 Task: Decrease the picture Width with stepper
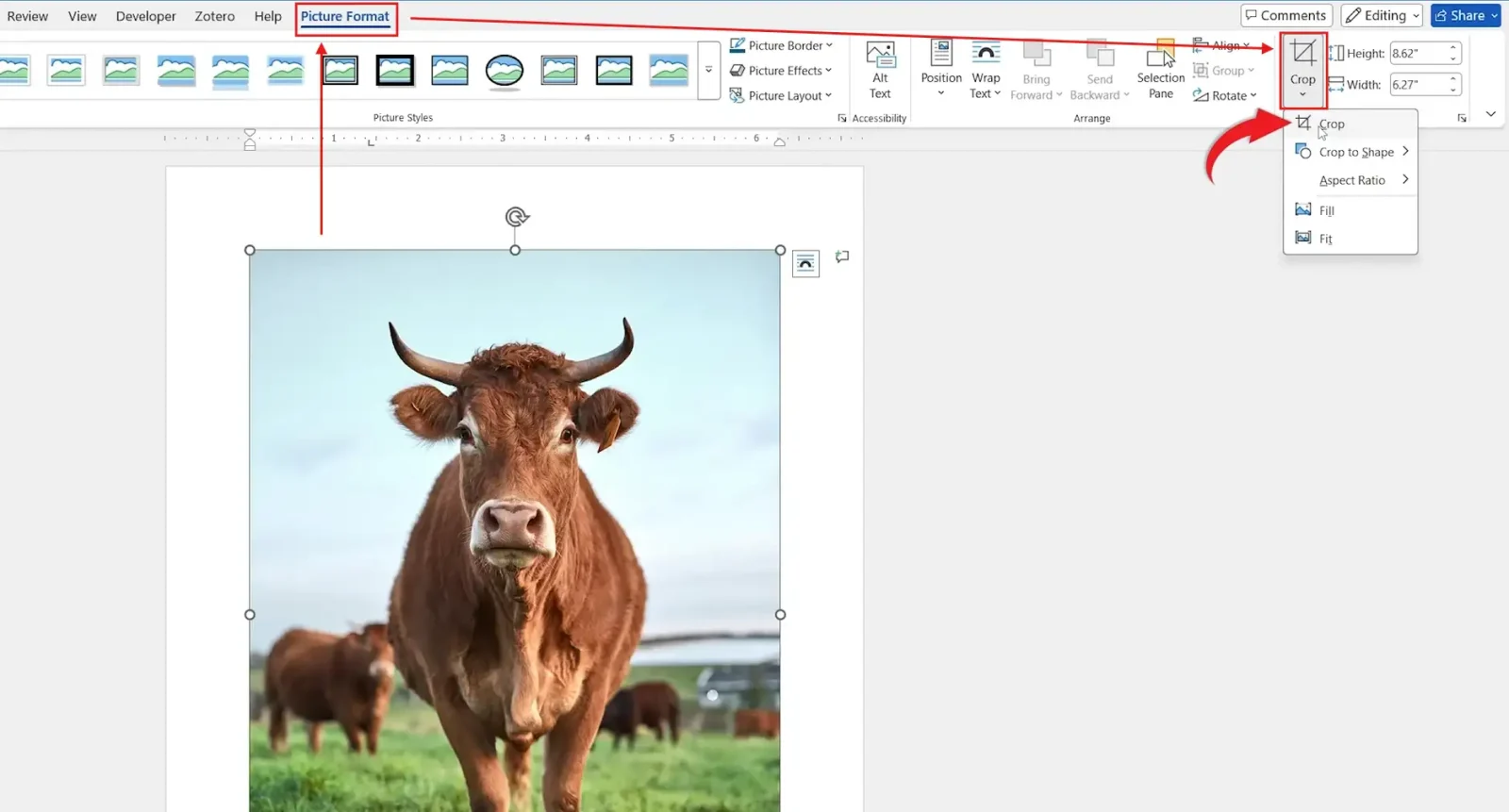[x=1453, y=91]
